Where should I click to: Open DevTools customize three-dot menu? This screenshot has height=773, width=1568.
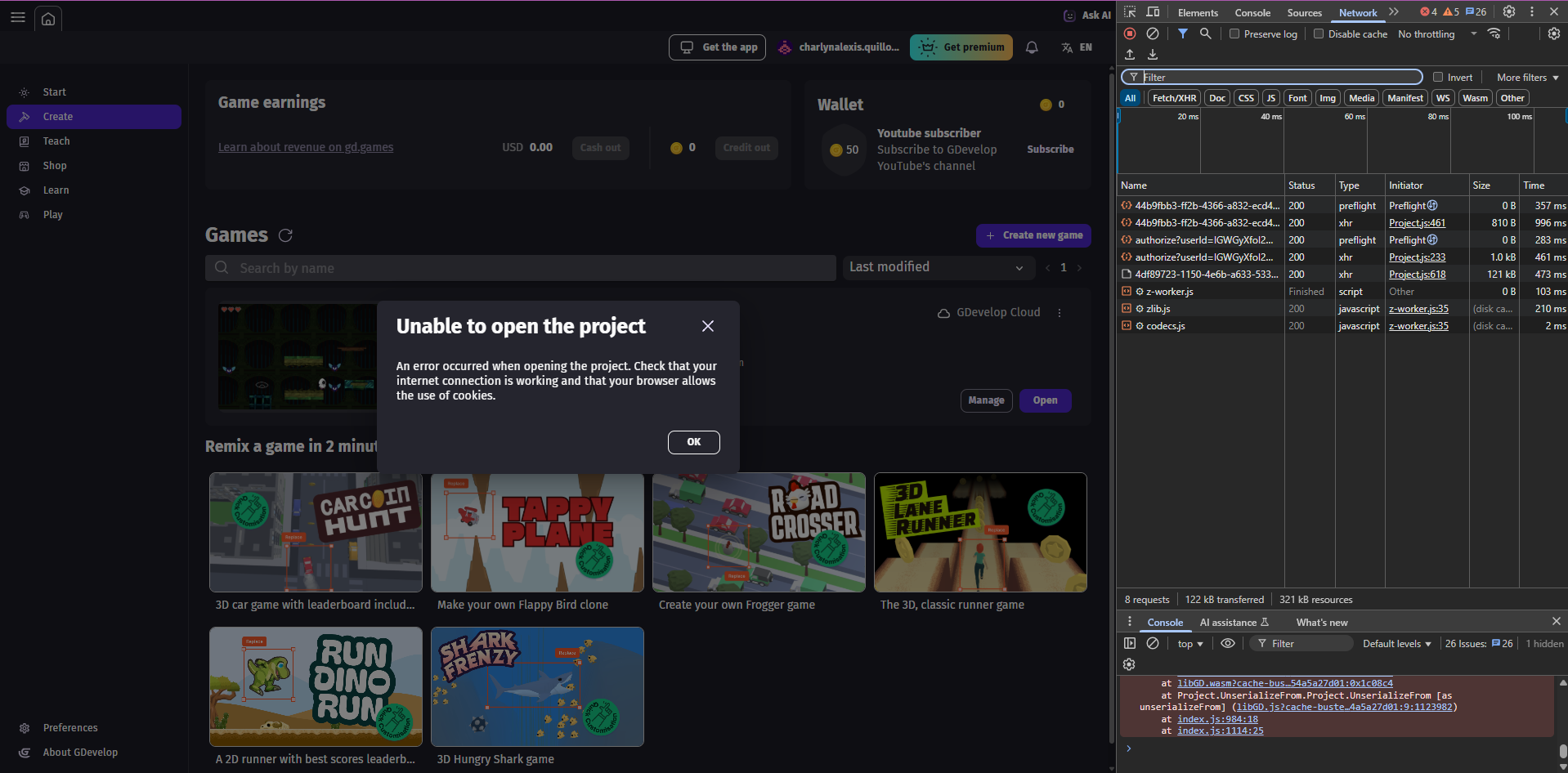pos(1532,11)
